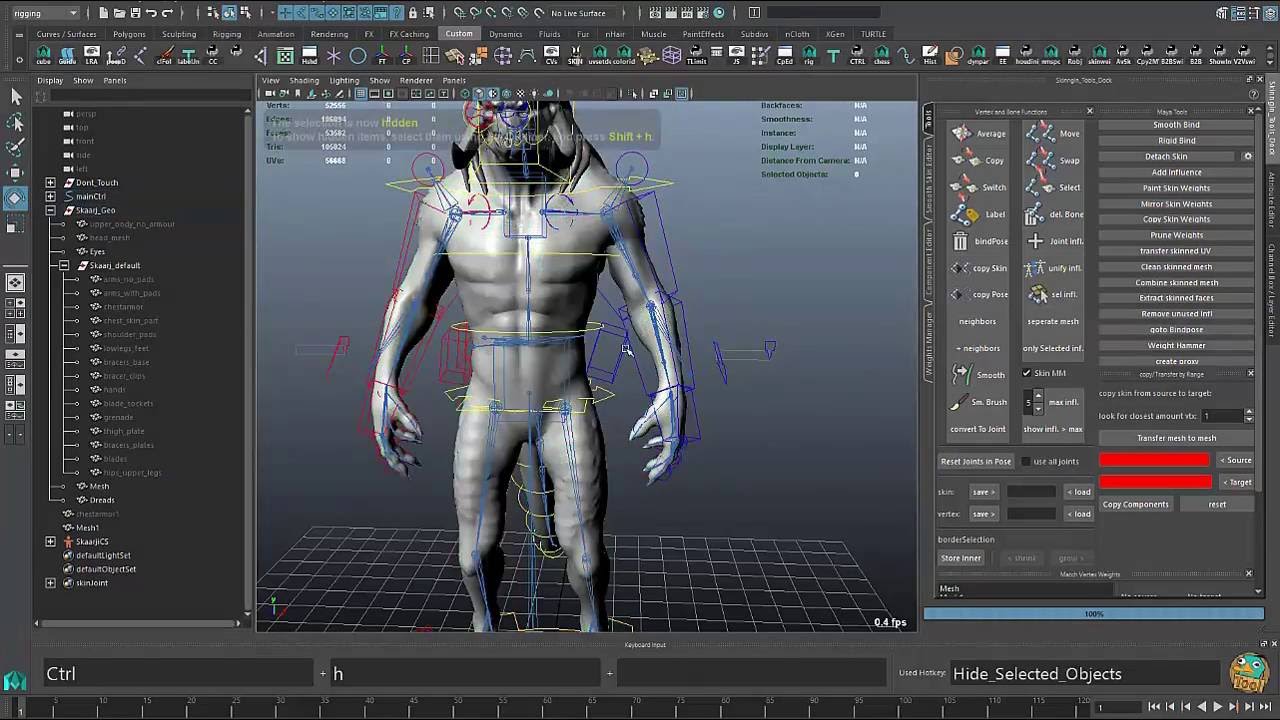Click the red Source color field
The width and height of the screenshot is (1280, 720).
(1154, 460)
